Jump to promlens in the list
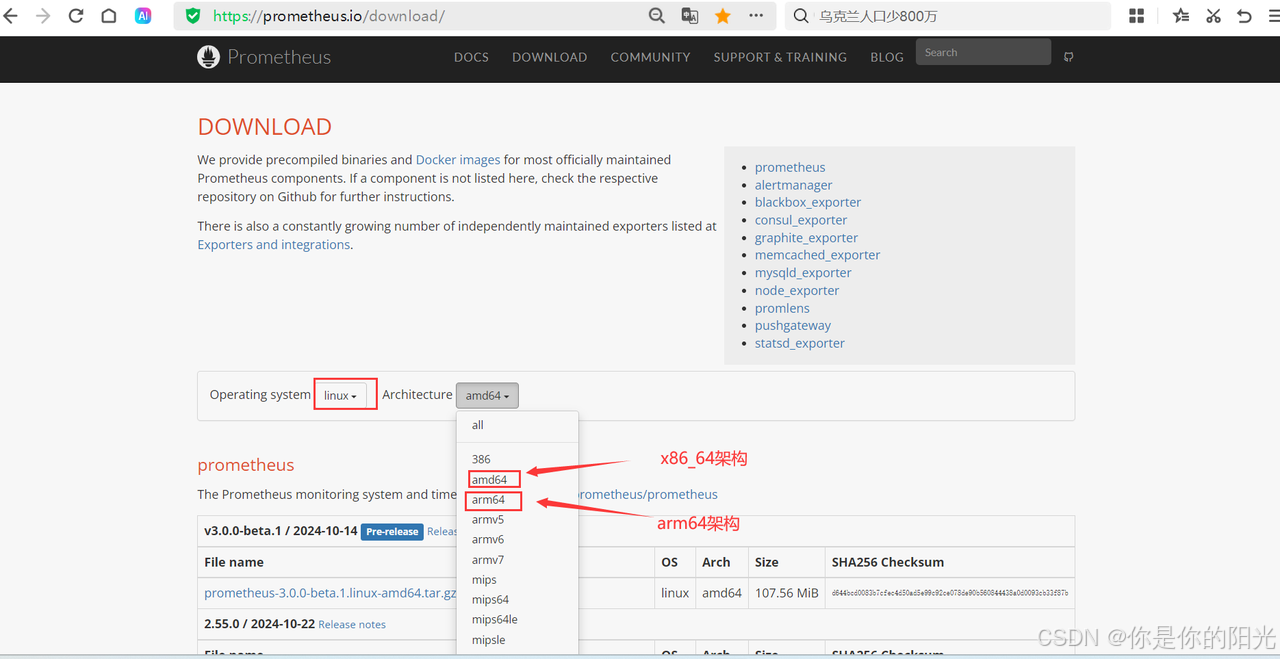Viewport: 1280px width, 659px height. click(x=782, y=308)
